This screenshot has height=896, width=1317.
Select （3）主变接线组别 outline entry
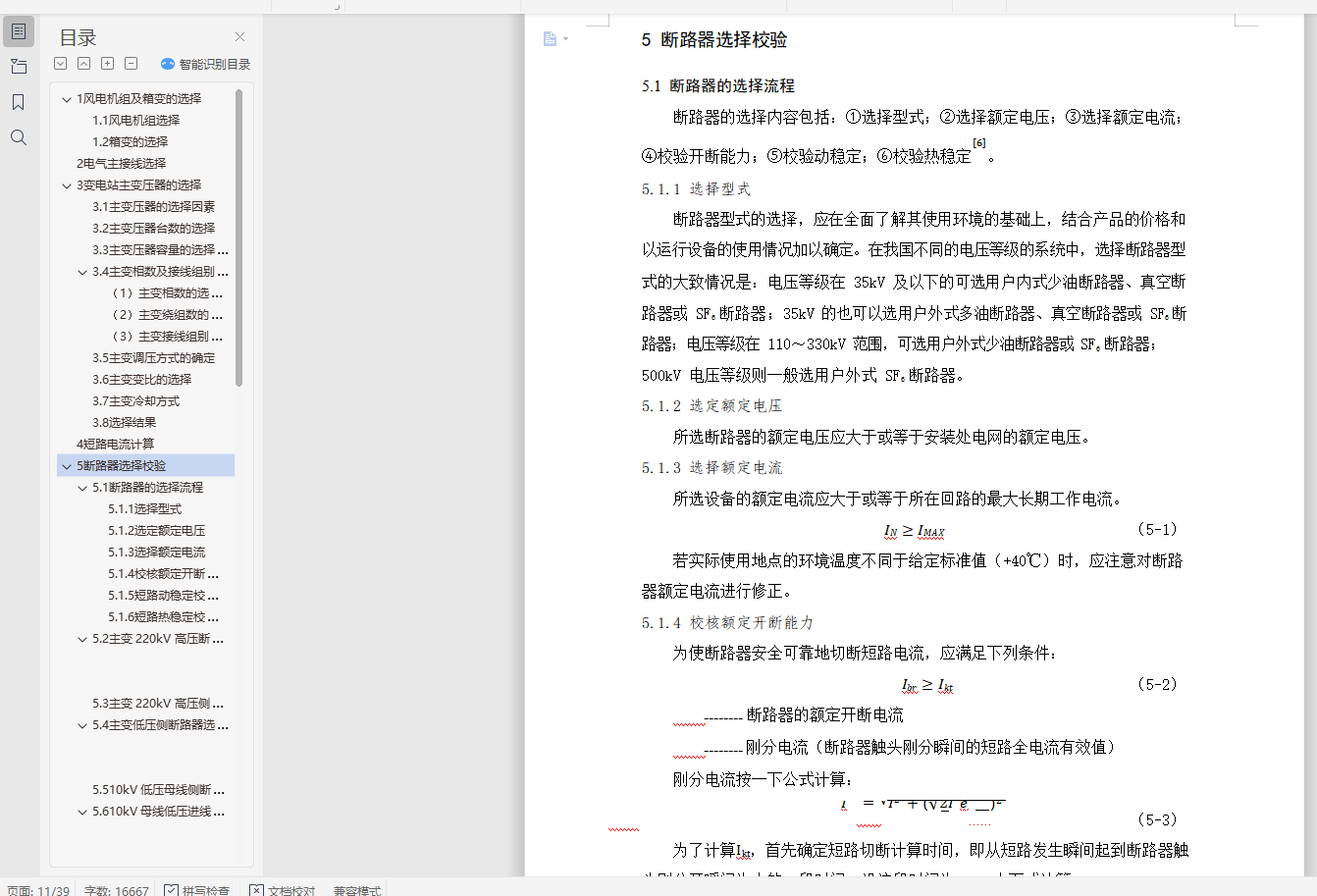166,336
